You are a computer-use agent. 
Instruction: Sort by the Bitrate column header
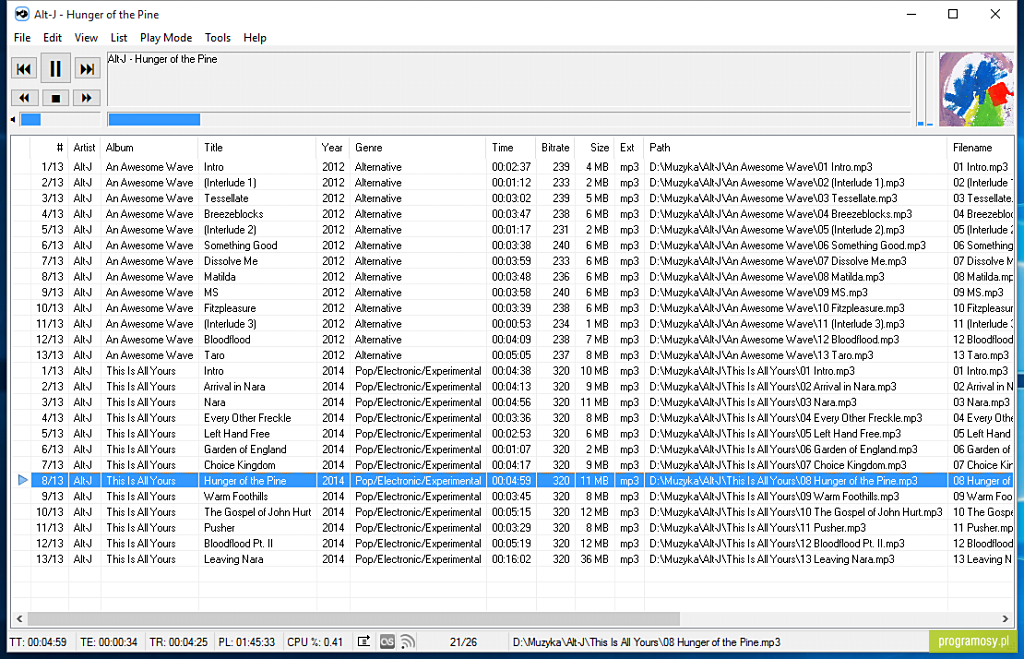click(555, 148)
